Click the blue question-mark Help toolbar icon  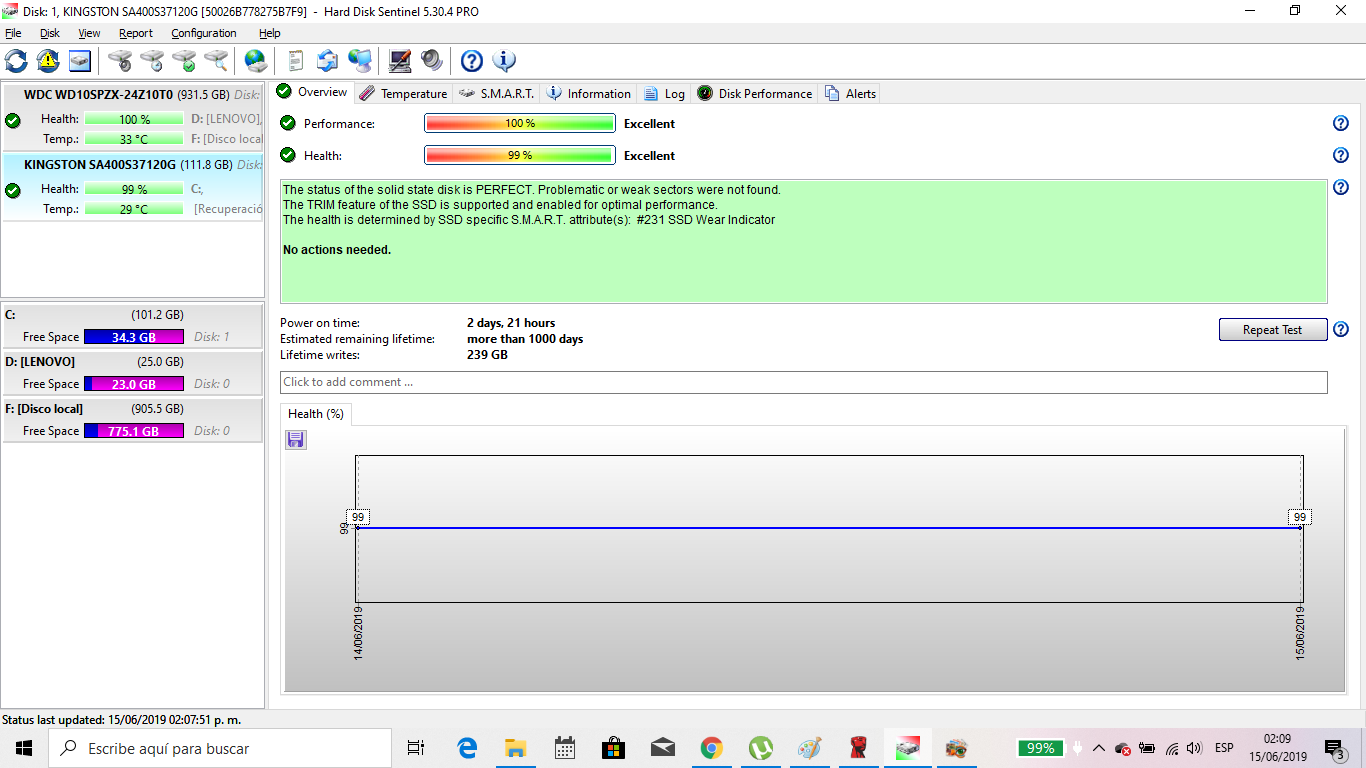472,61
